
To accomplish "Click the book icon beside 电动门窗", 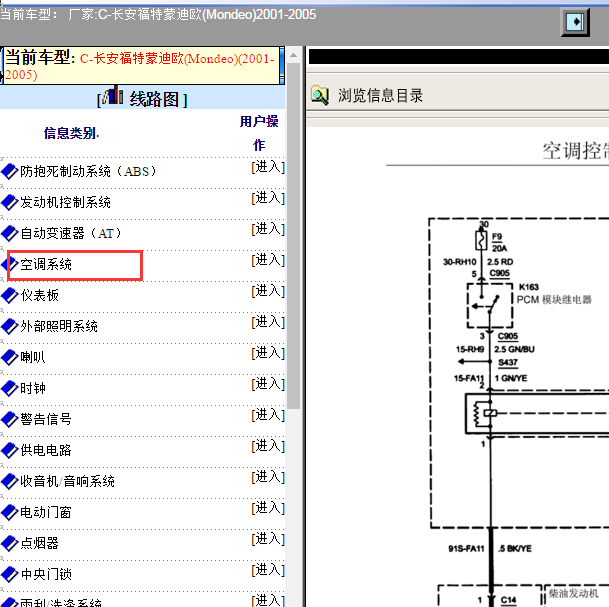I will click(10, 513).
